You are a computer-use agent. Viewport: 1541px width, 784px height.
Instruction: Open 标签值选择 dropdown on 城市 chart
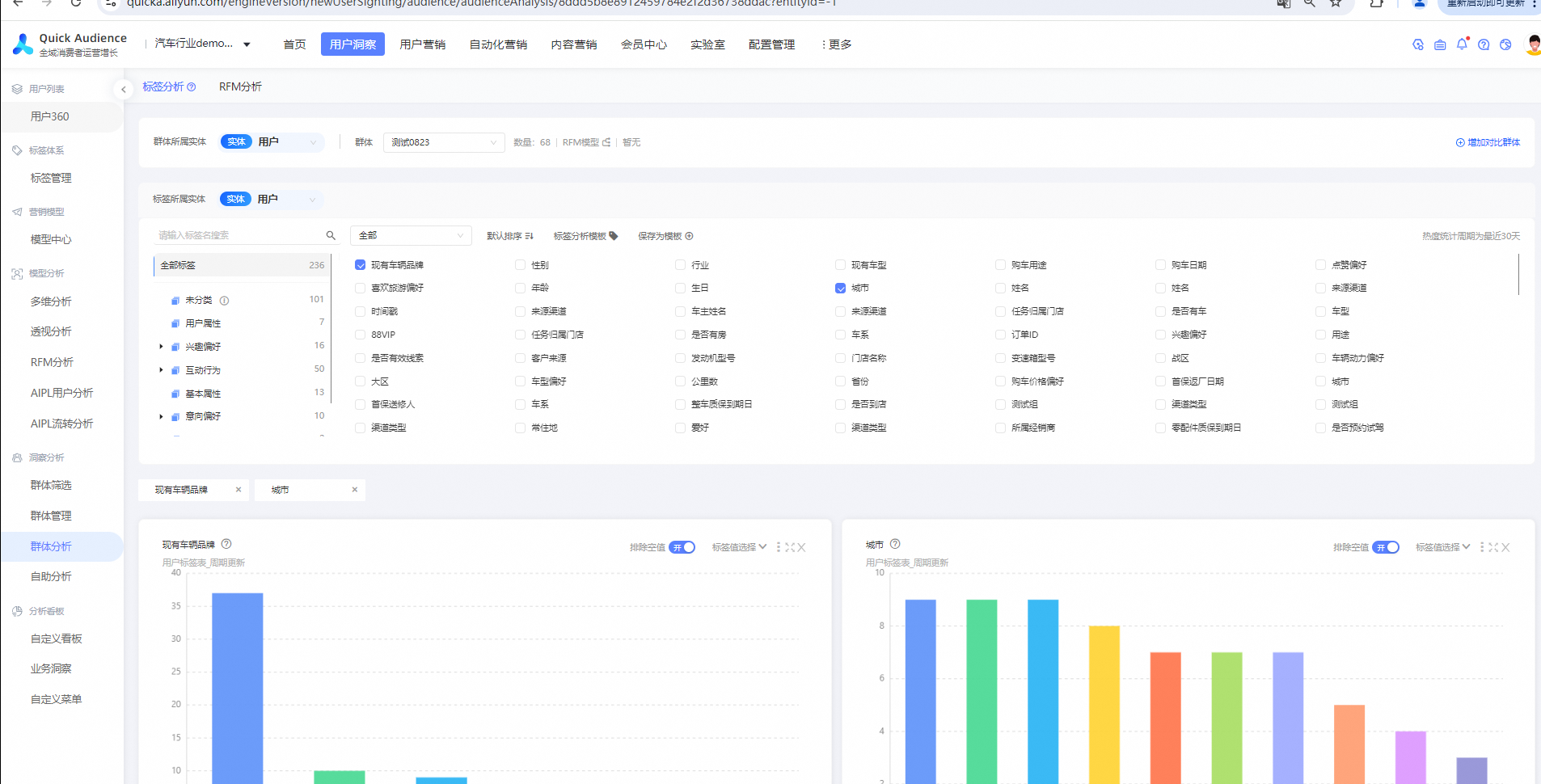(x=1442, y=547)
